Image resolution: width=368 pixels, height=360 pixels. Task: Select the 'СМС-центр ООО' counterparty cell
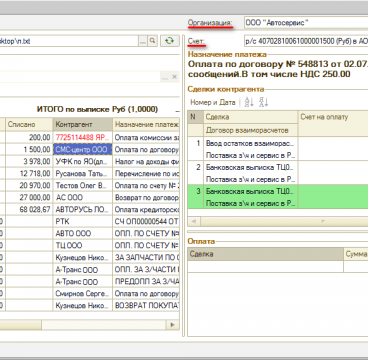(x=83, y=149)
